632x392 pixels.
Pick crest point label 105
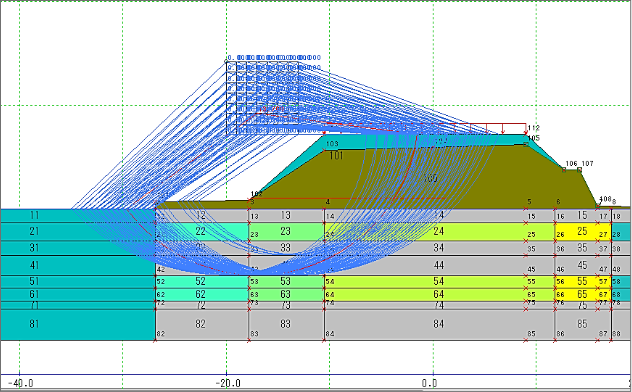coord(534,138)
